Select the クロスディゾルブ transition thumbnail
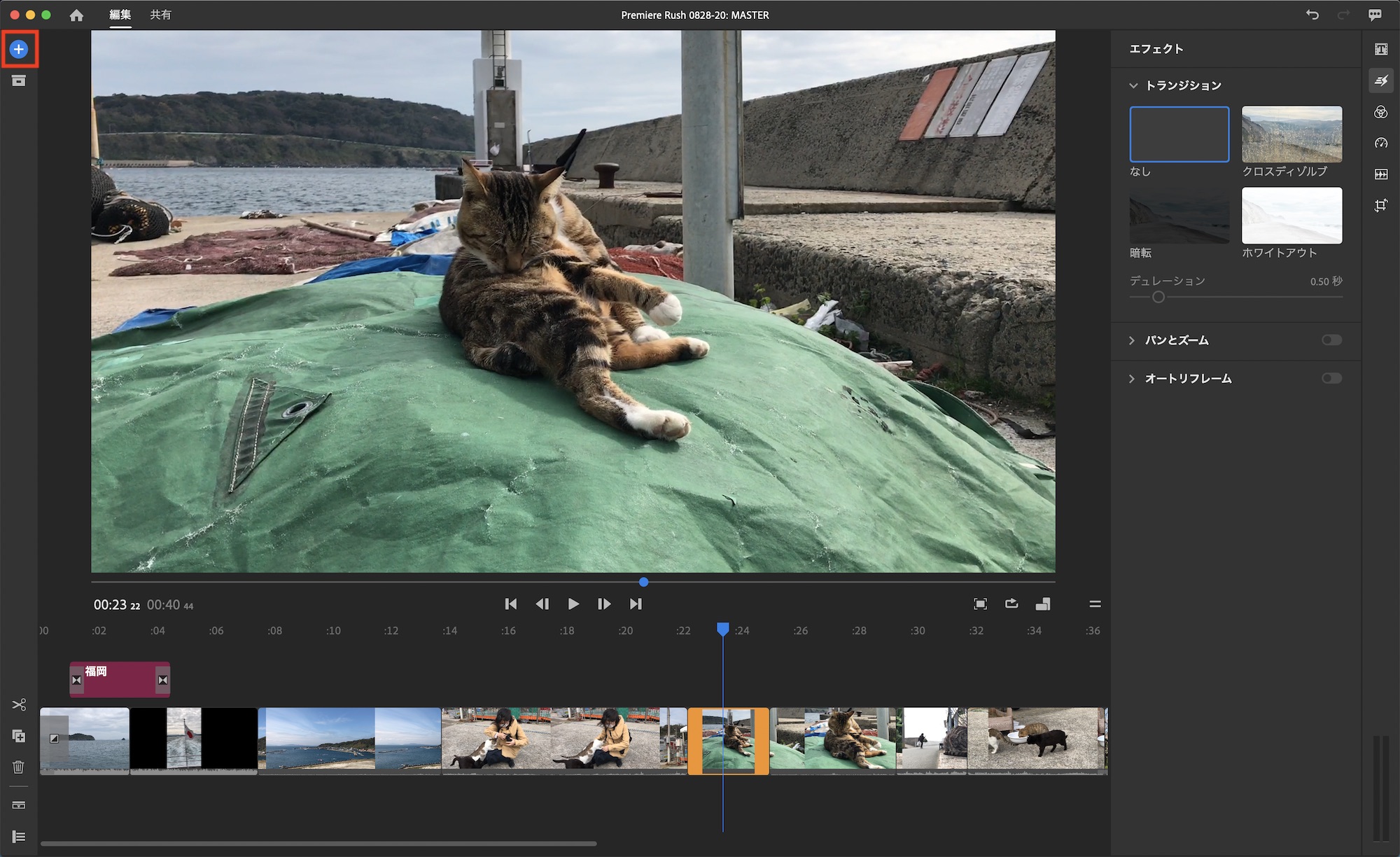Viewport: 1400px width, 857px height. coord(1291,134)
